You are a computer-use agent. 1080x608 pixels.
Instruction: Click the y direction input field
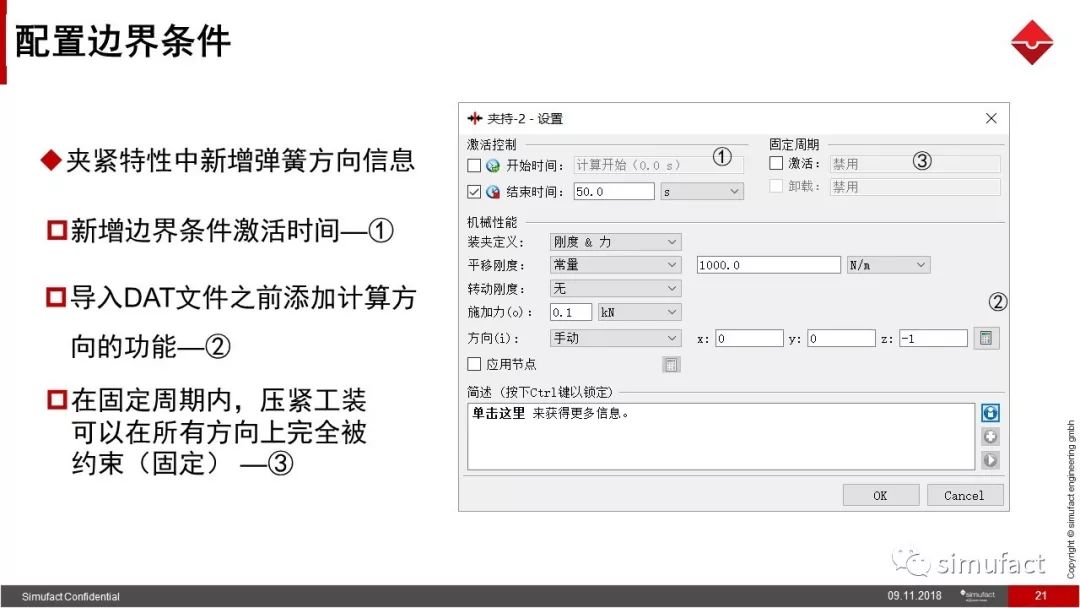pos(841,338)
